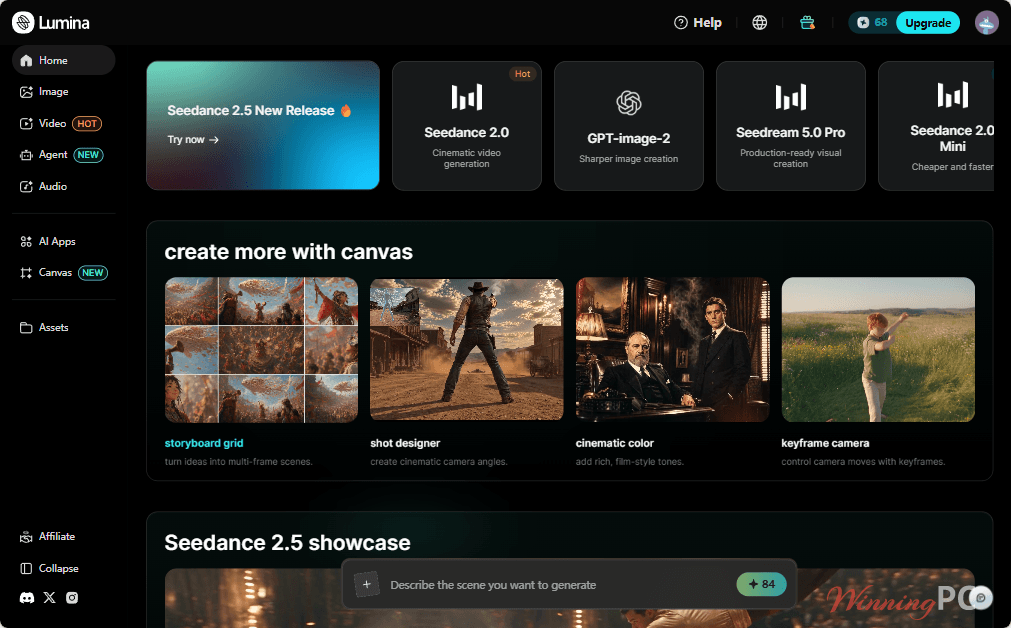The height and width of the screenshot is (628, 1011).
Task: Click the shot designer title
Action: (405, 443)
